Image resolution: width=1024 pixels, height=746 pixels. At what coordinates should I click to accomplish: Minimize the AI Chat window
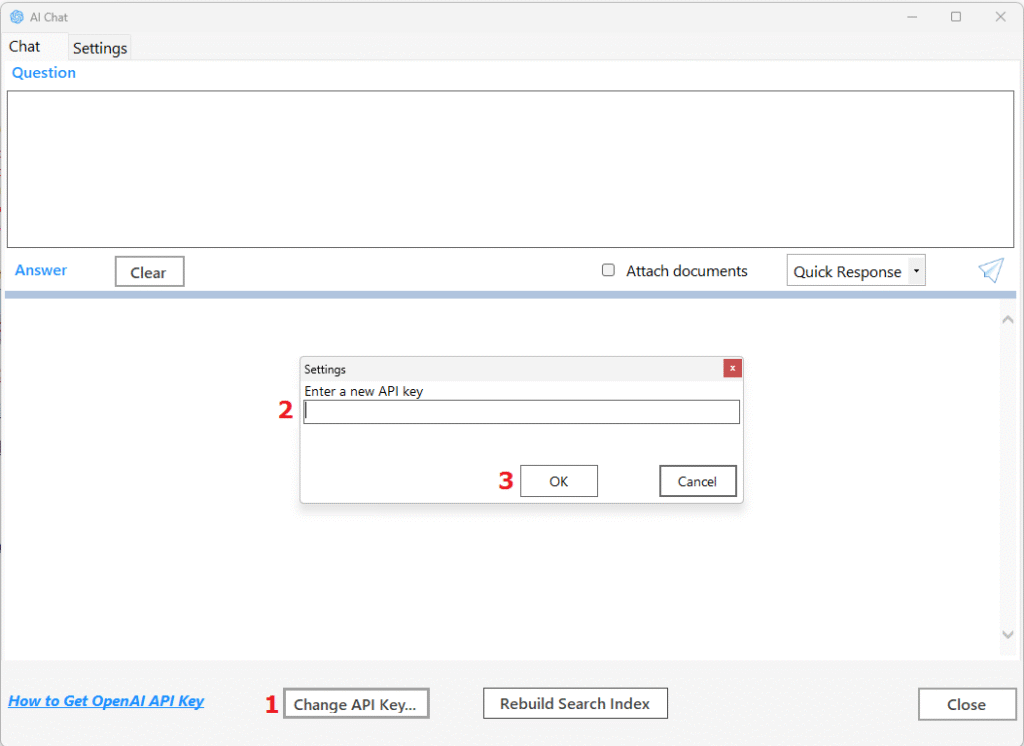[x=911, y=17]
